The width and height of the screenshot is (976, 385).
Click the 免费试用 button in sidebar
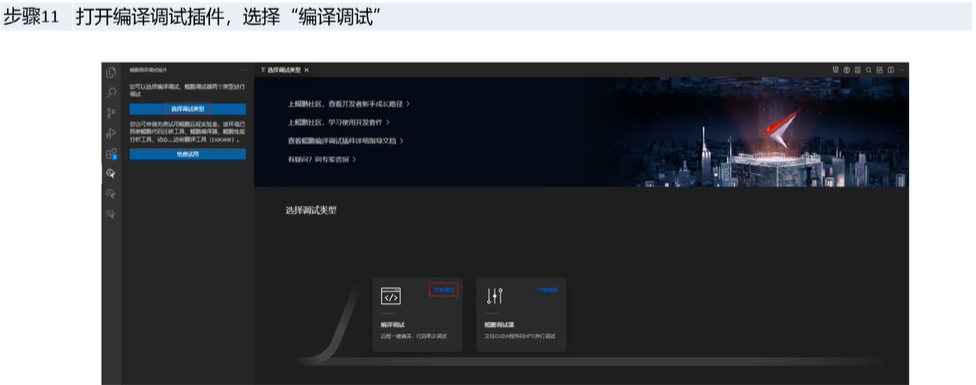[x=187, y=154]
